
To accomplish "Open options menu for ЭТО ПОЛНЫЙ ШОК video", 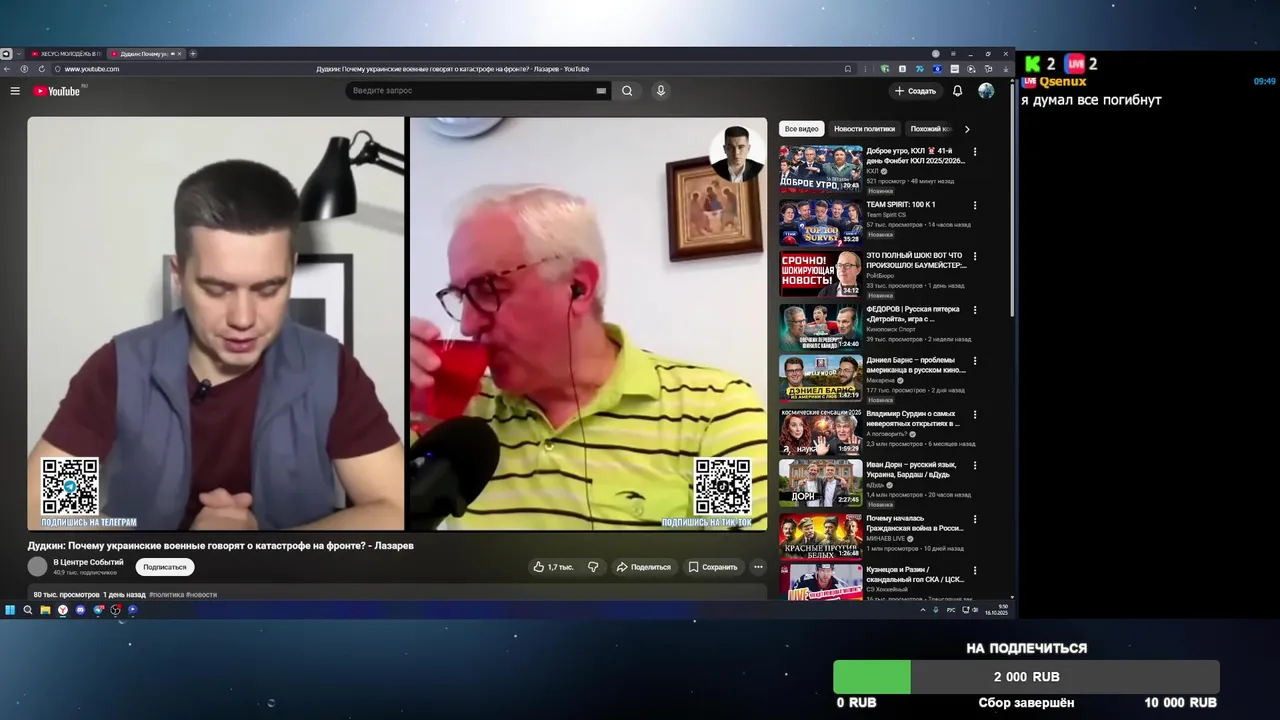I will (x=975, y=257).
